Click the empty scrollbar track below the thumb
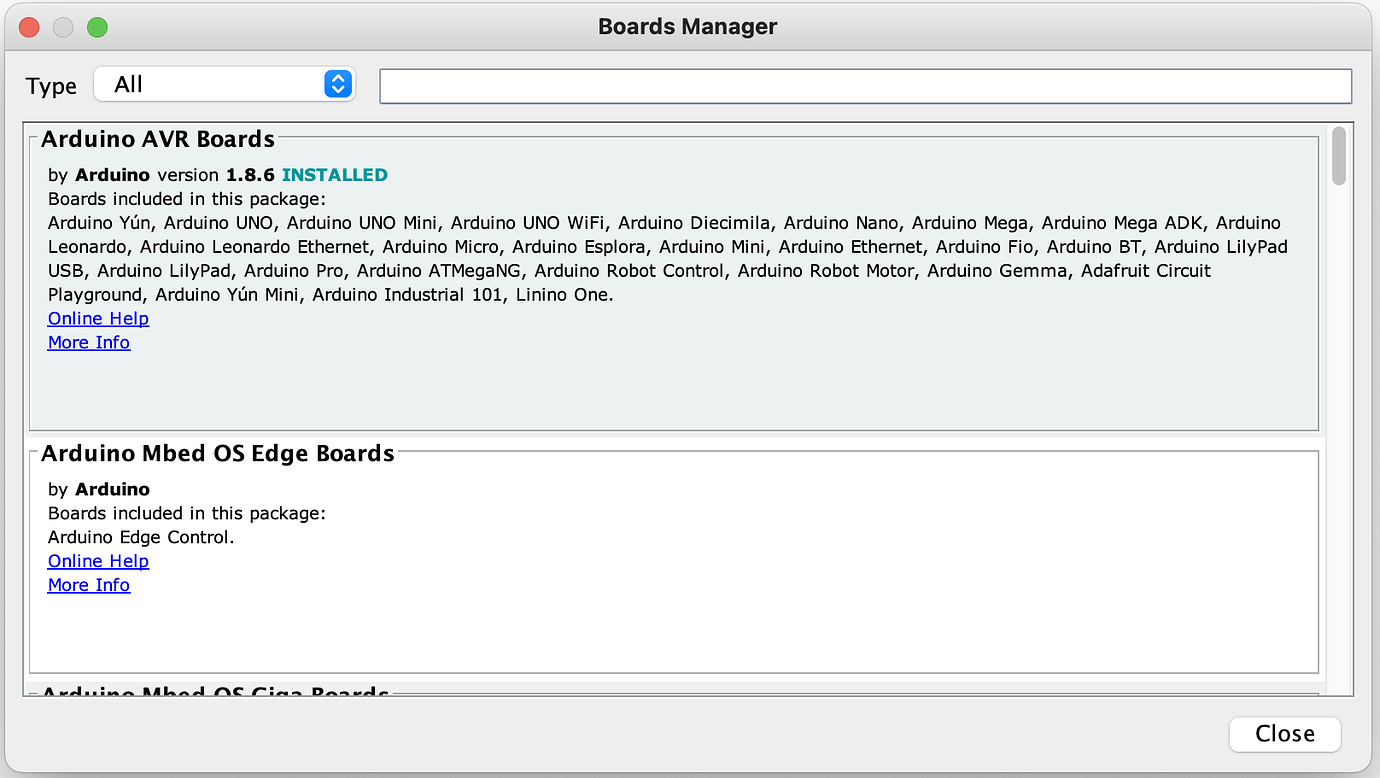 pos(1339,440)
